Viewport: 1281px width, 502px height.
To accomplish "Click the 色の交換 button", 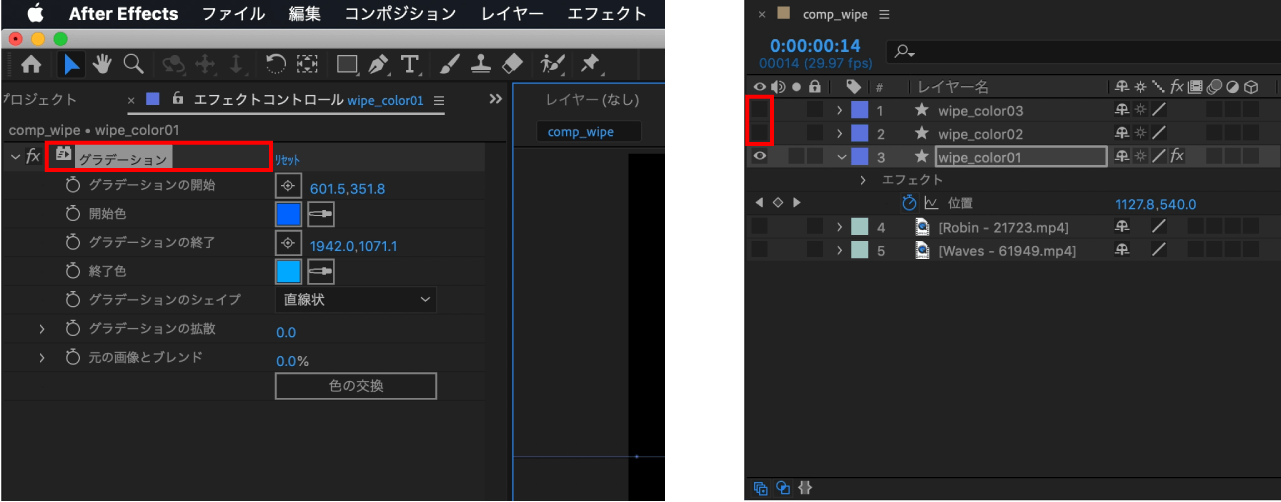I will pos(356,386).
